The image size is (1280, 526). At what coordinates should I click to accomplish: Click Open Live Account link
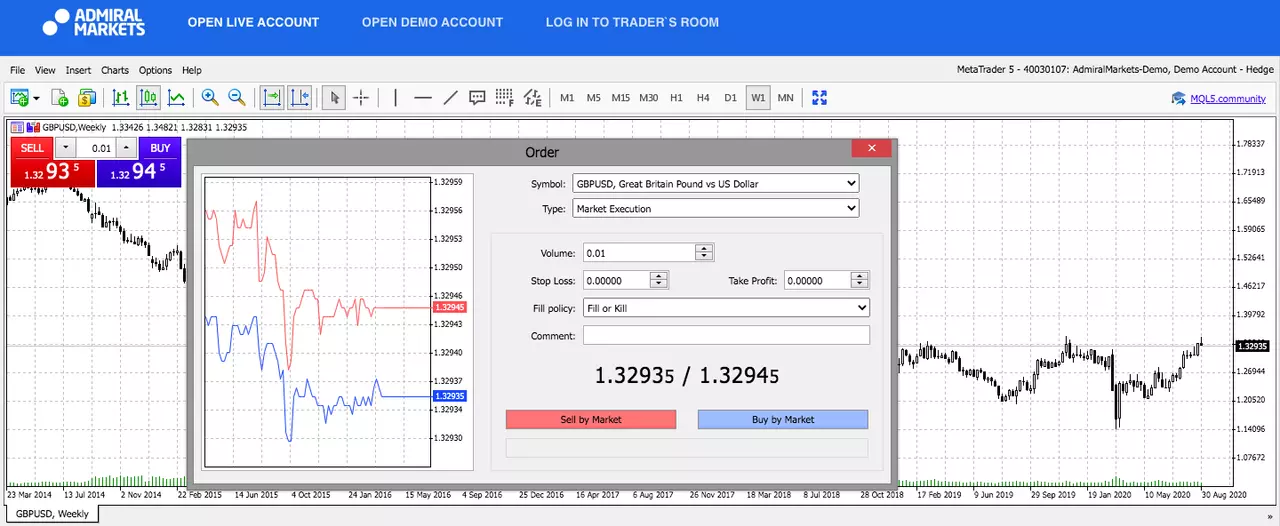[253, 22]
